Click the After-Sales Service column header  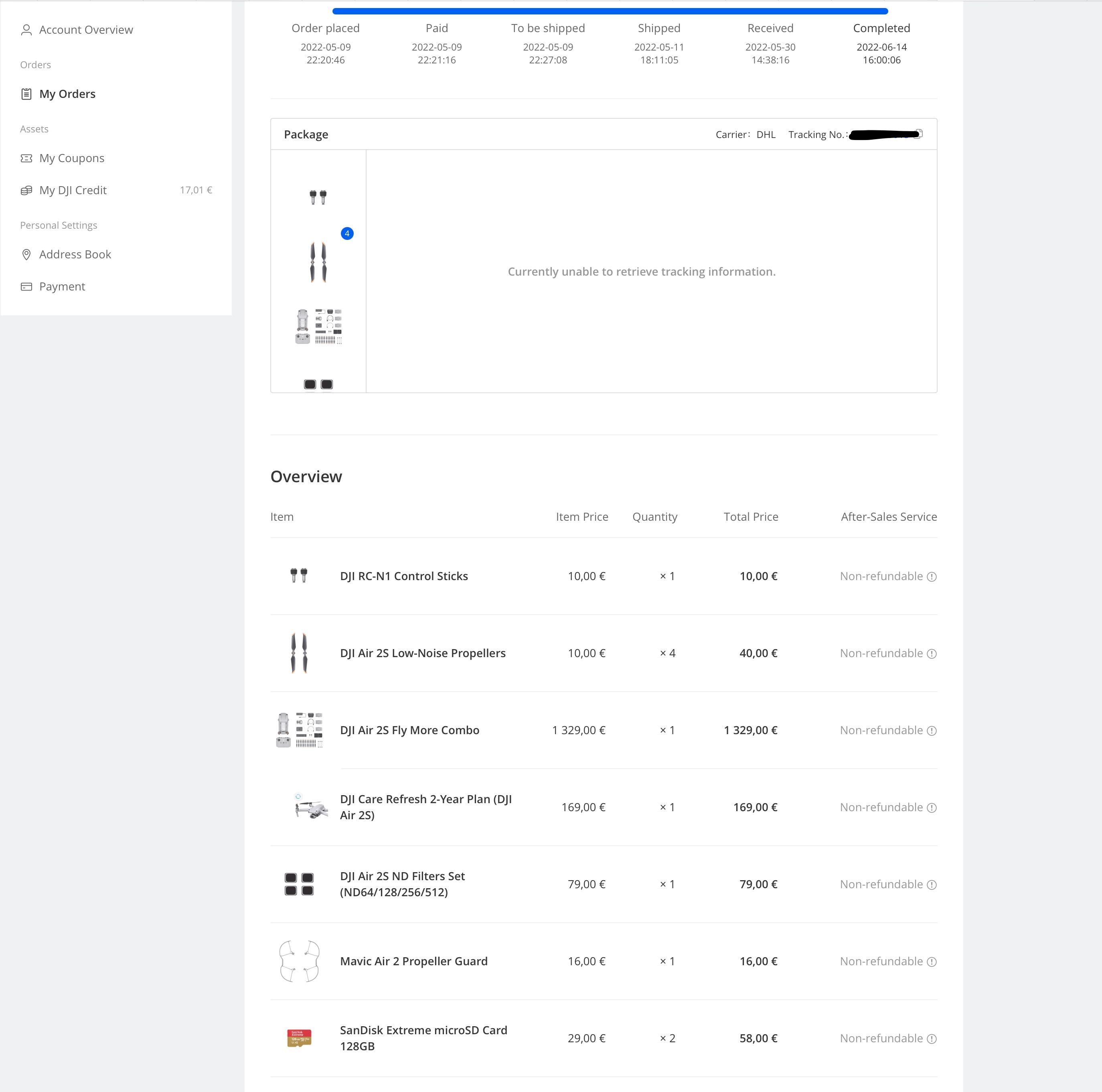pyautogui.click(x=889, y=517)
